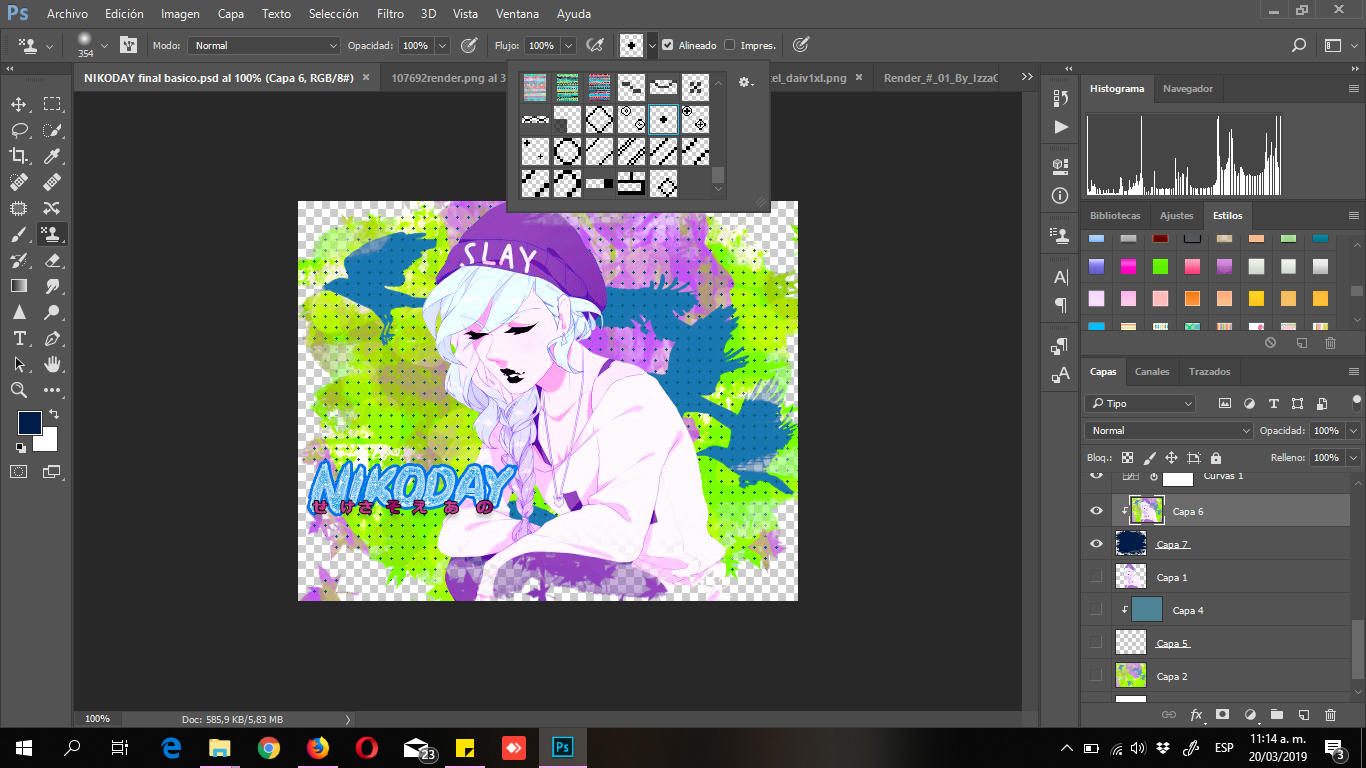
Task: Open the Capa menu
Action: tap(231, 14)
